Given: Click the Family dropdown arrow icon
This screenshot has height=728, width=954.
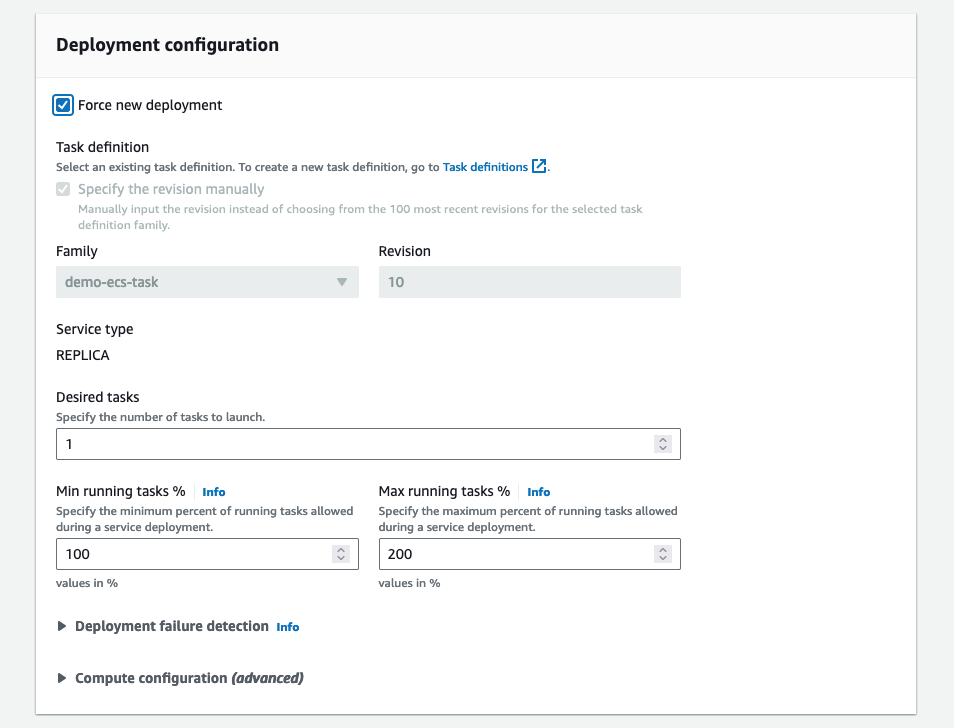Looking at the screenshot, I should (342, 282).
